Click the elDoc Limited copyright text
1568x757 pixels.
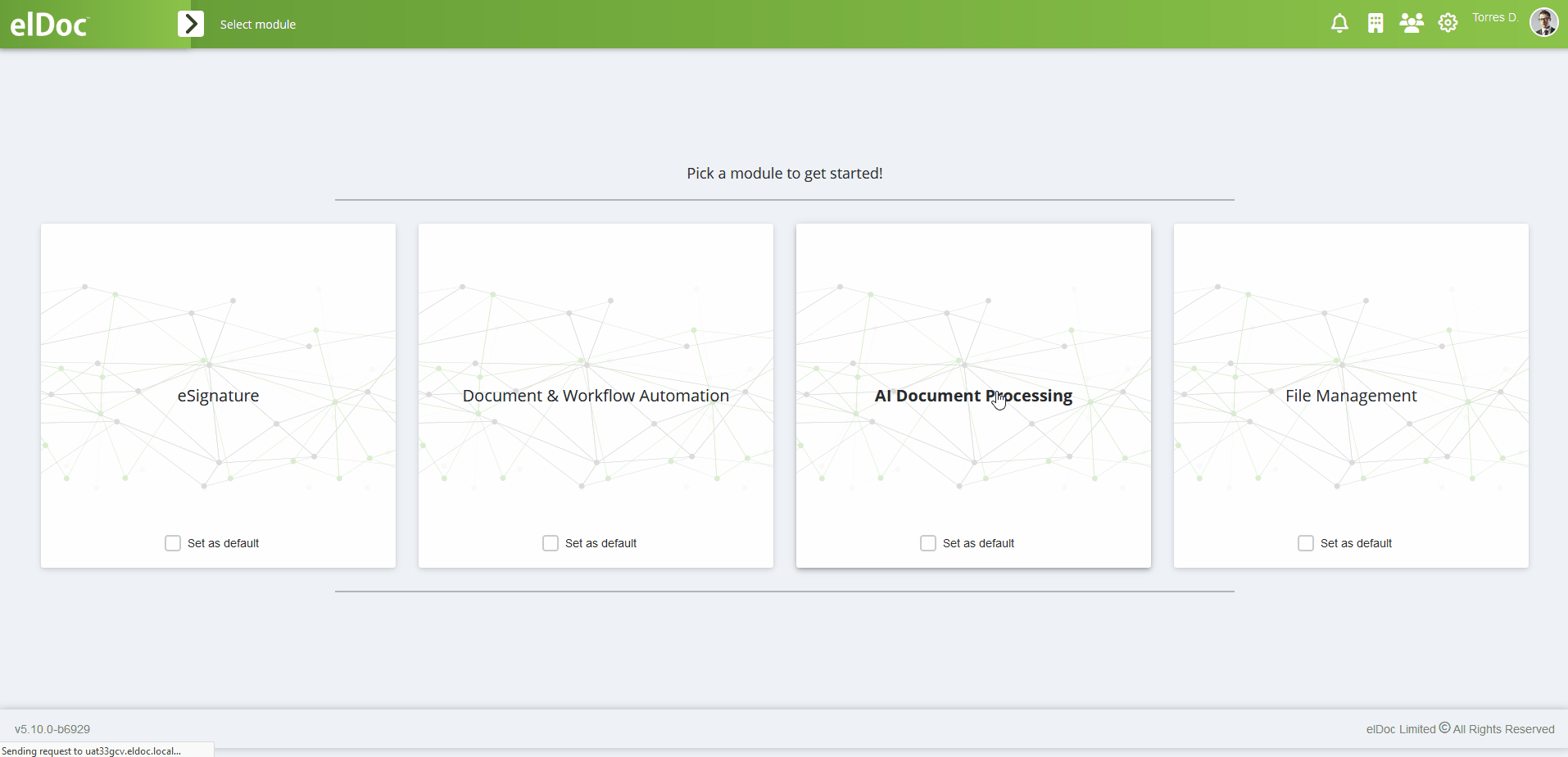[1460, 729]
